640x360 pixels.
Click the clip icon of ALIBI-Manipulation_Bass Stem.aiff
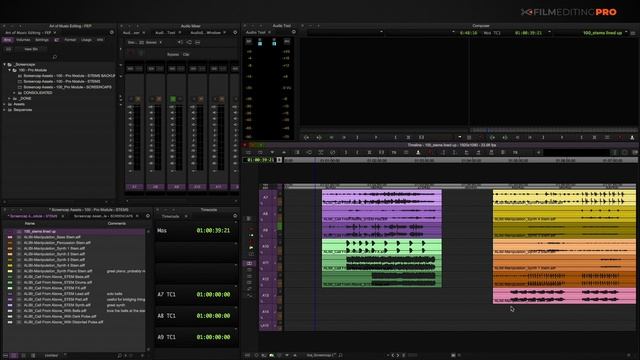coord(19,237)
